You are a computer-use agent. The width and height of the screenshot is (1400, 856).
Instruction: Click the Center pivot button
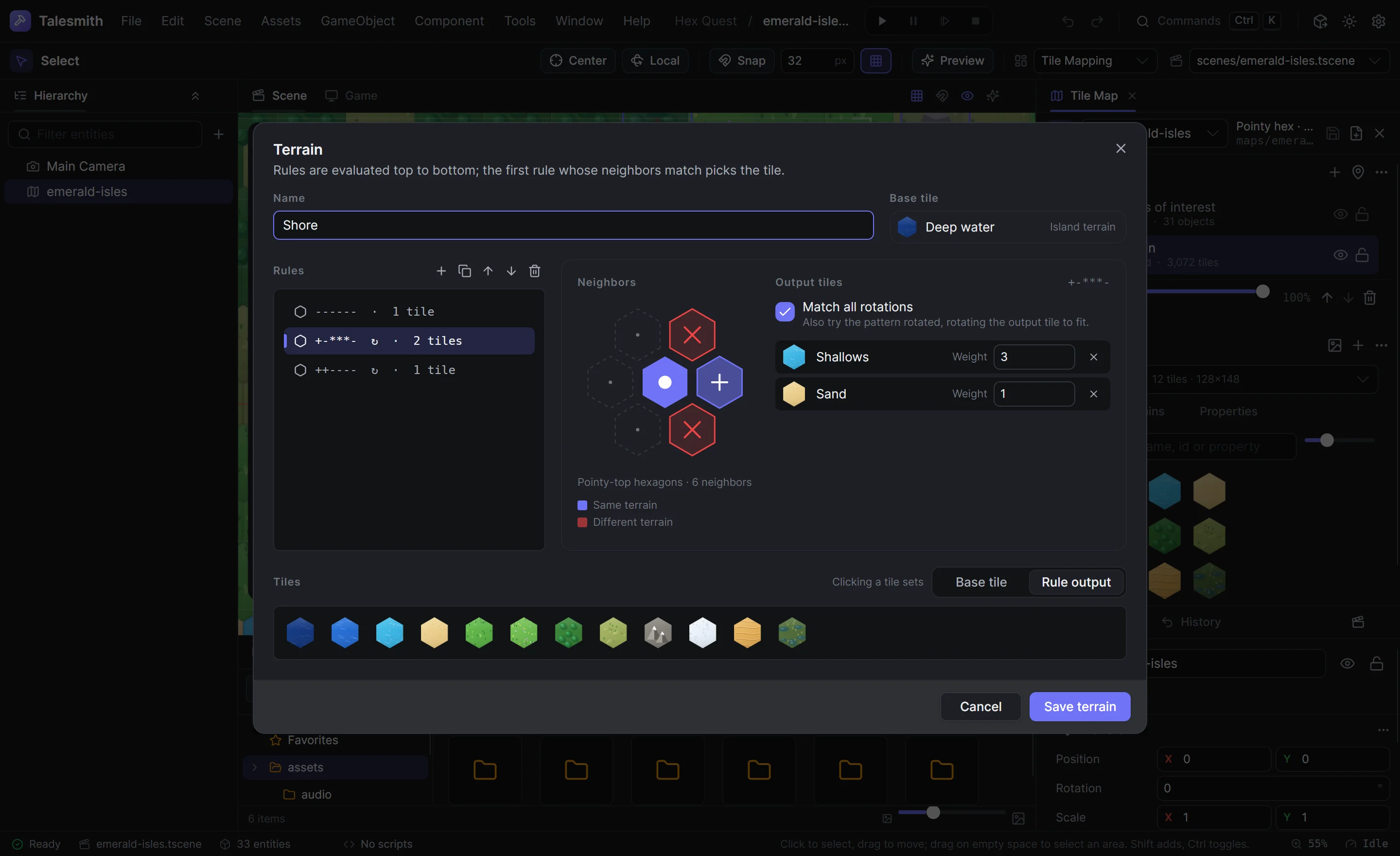[578, 61]
